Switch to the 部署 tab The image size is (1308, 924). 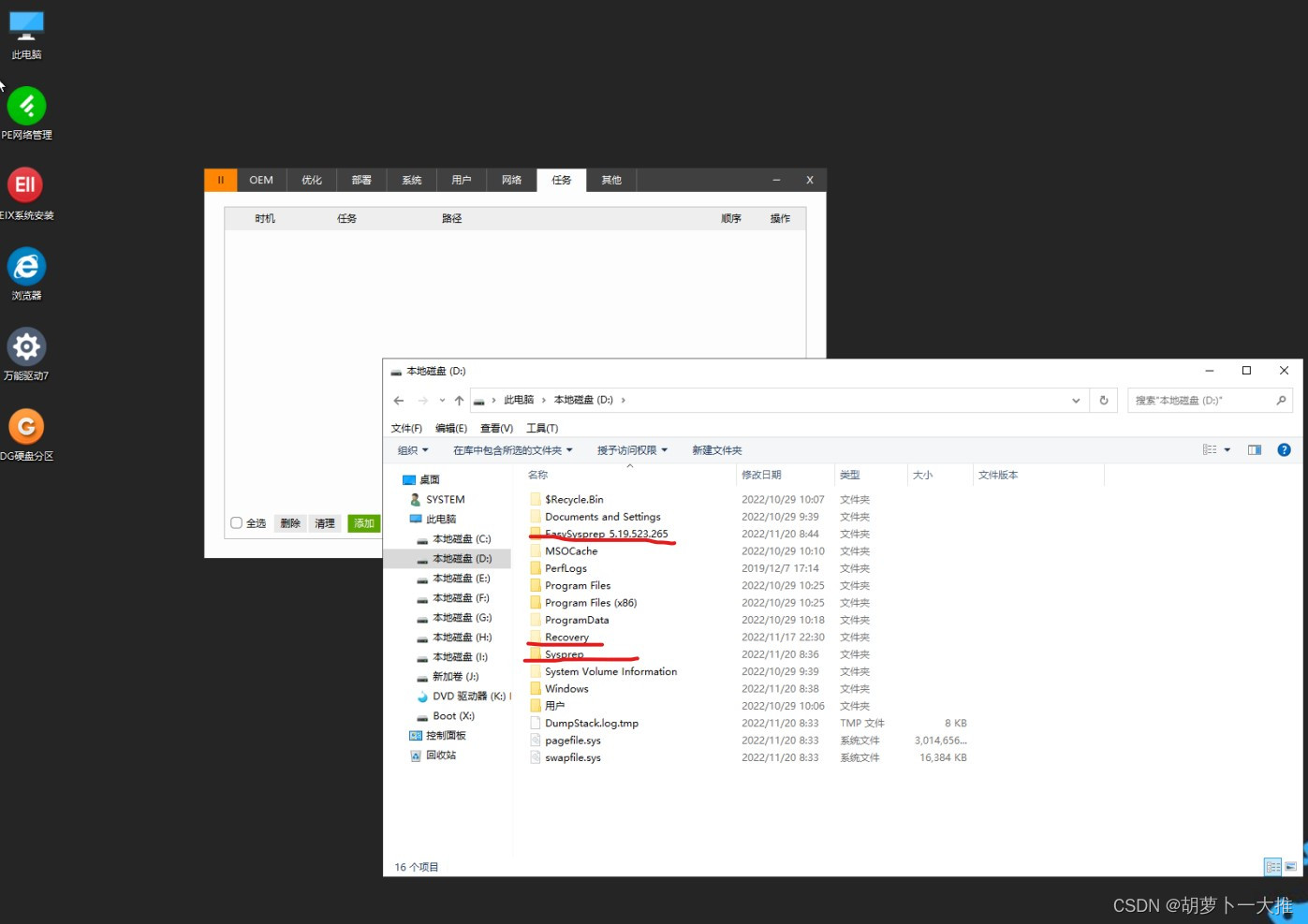(x=361, y=180)
